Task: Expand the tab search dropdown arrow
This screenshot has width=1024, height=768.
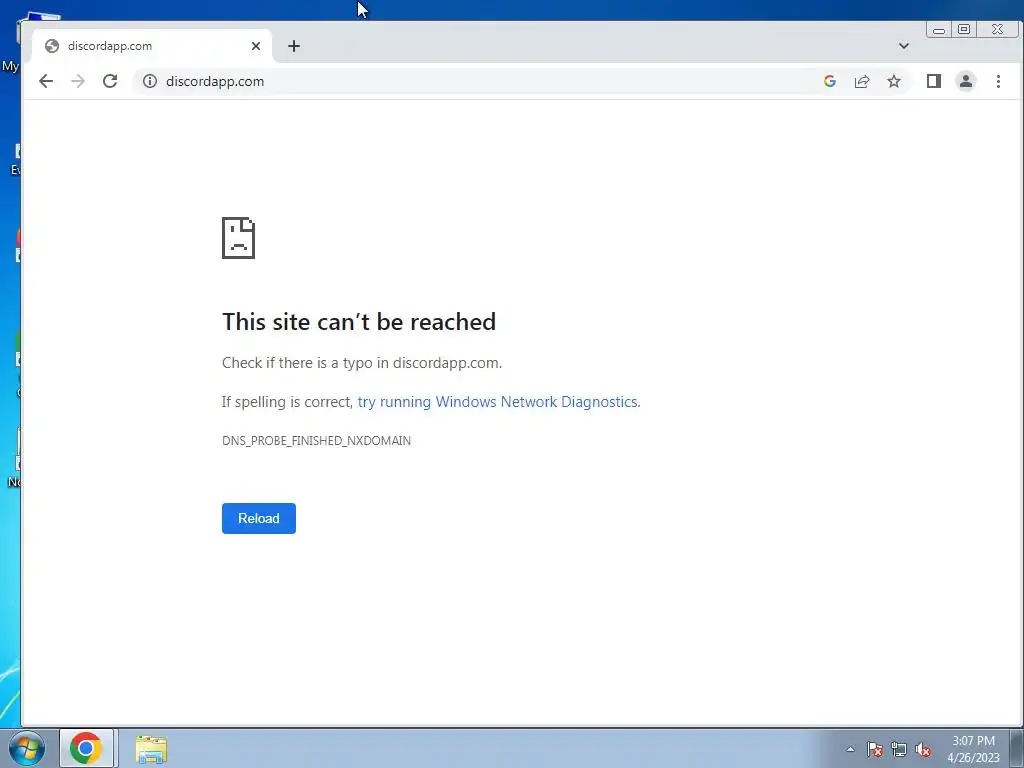Action: tap(904, 46)
